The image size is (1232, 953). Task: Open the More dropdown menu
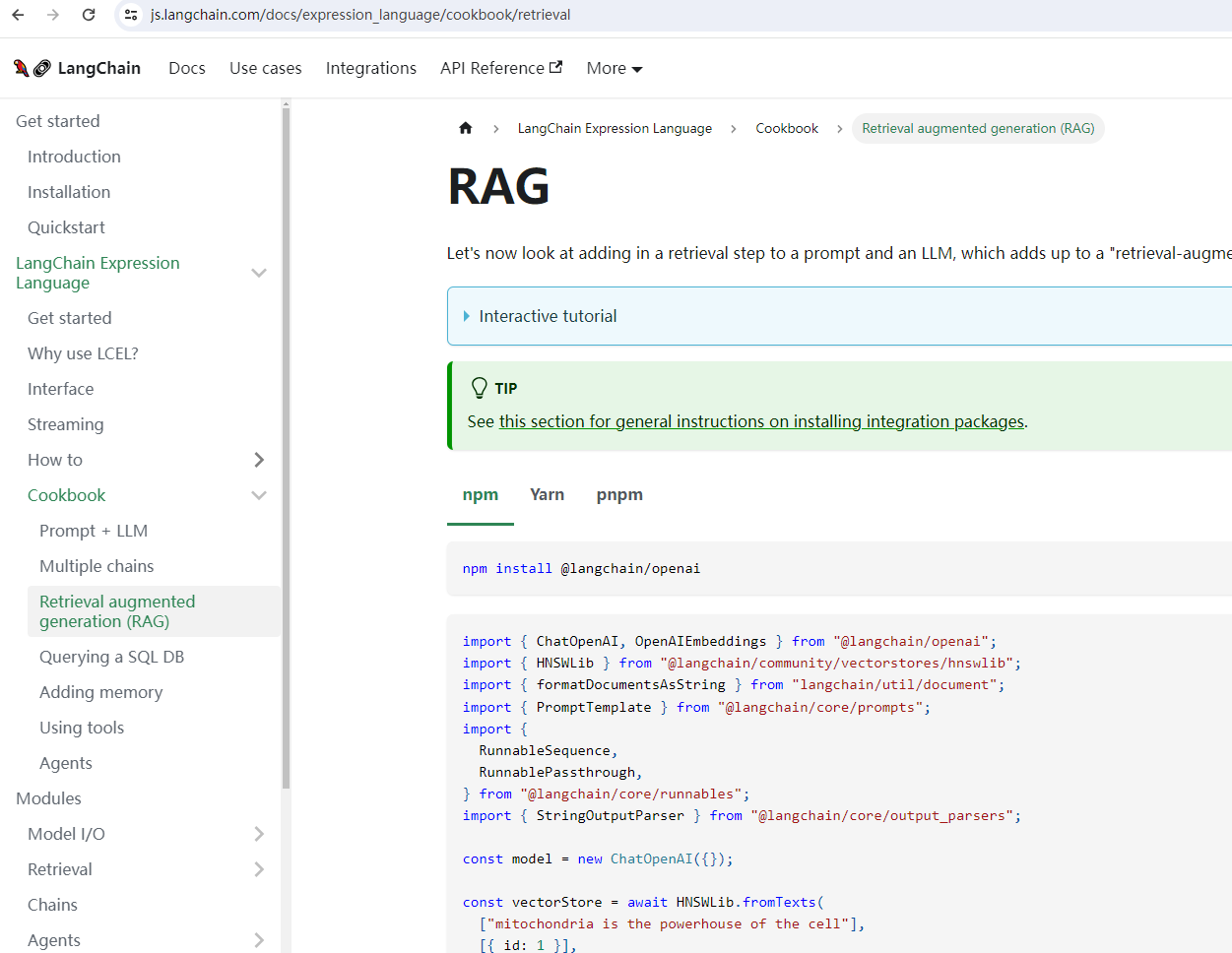614,68
